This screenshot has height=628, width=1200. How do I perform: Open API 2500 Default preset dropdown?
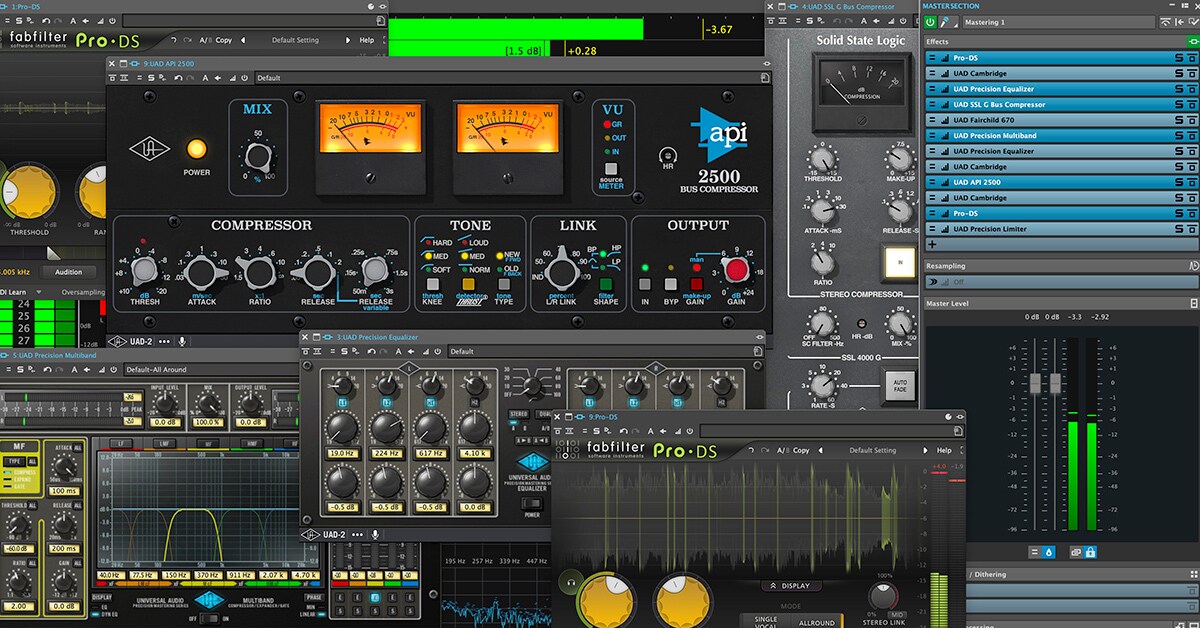click(515, 77)
